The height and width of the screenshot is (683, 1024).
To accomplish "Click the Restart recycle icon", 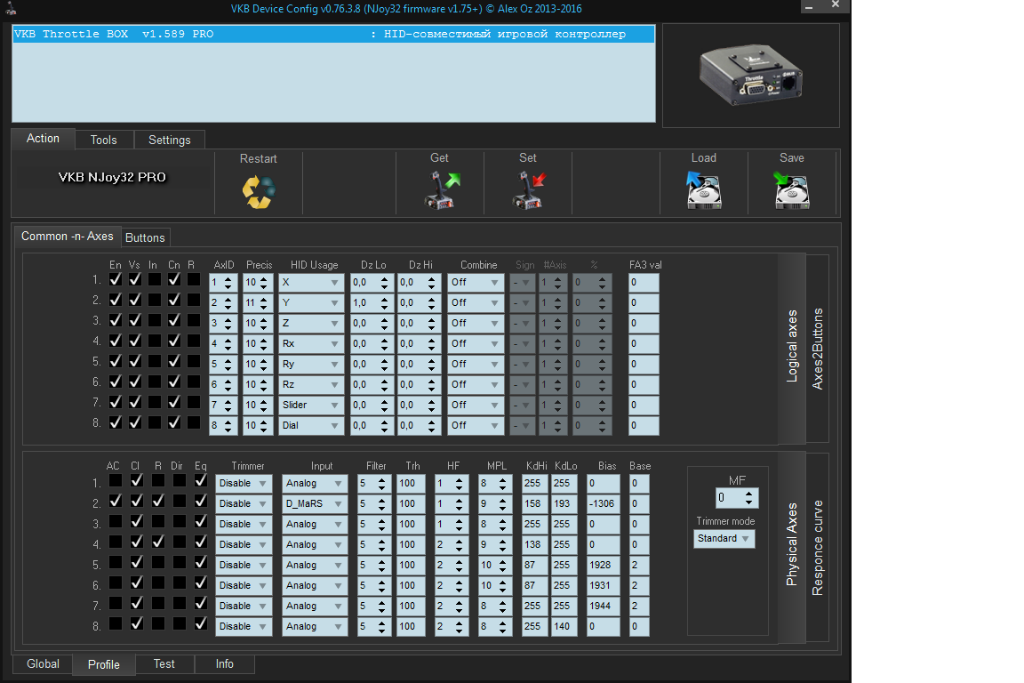I will tap(259, 192).
